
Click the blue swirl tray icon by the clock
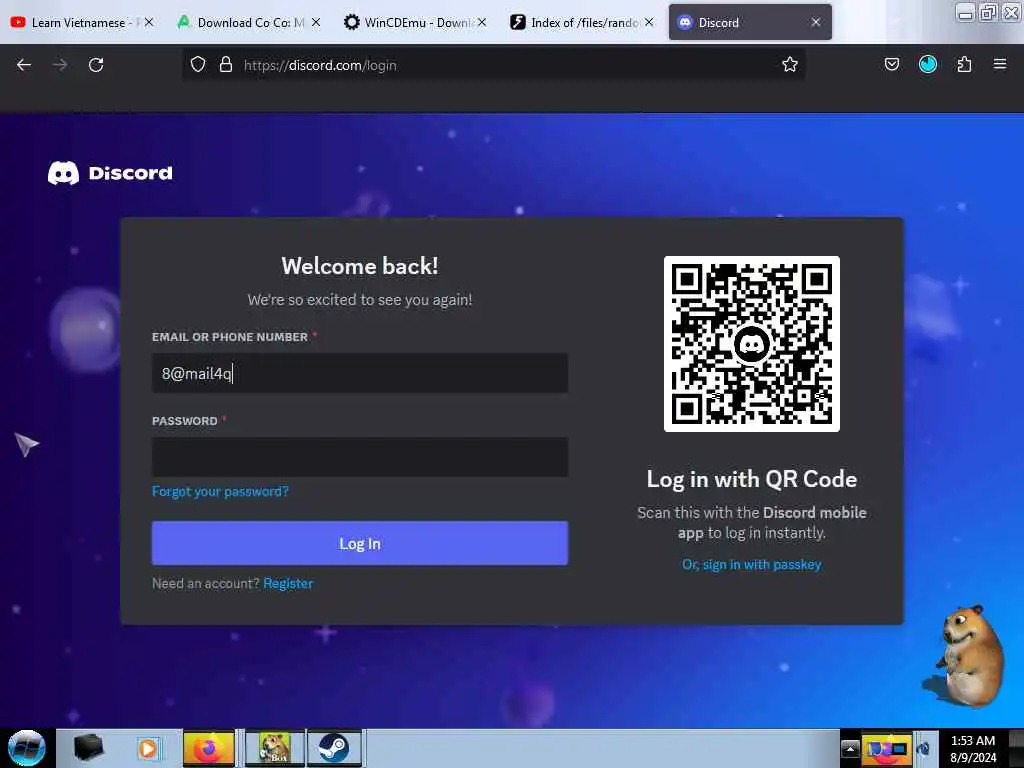(923, 749)
